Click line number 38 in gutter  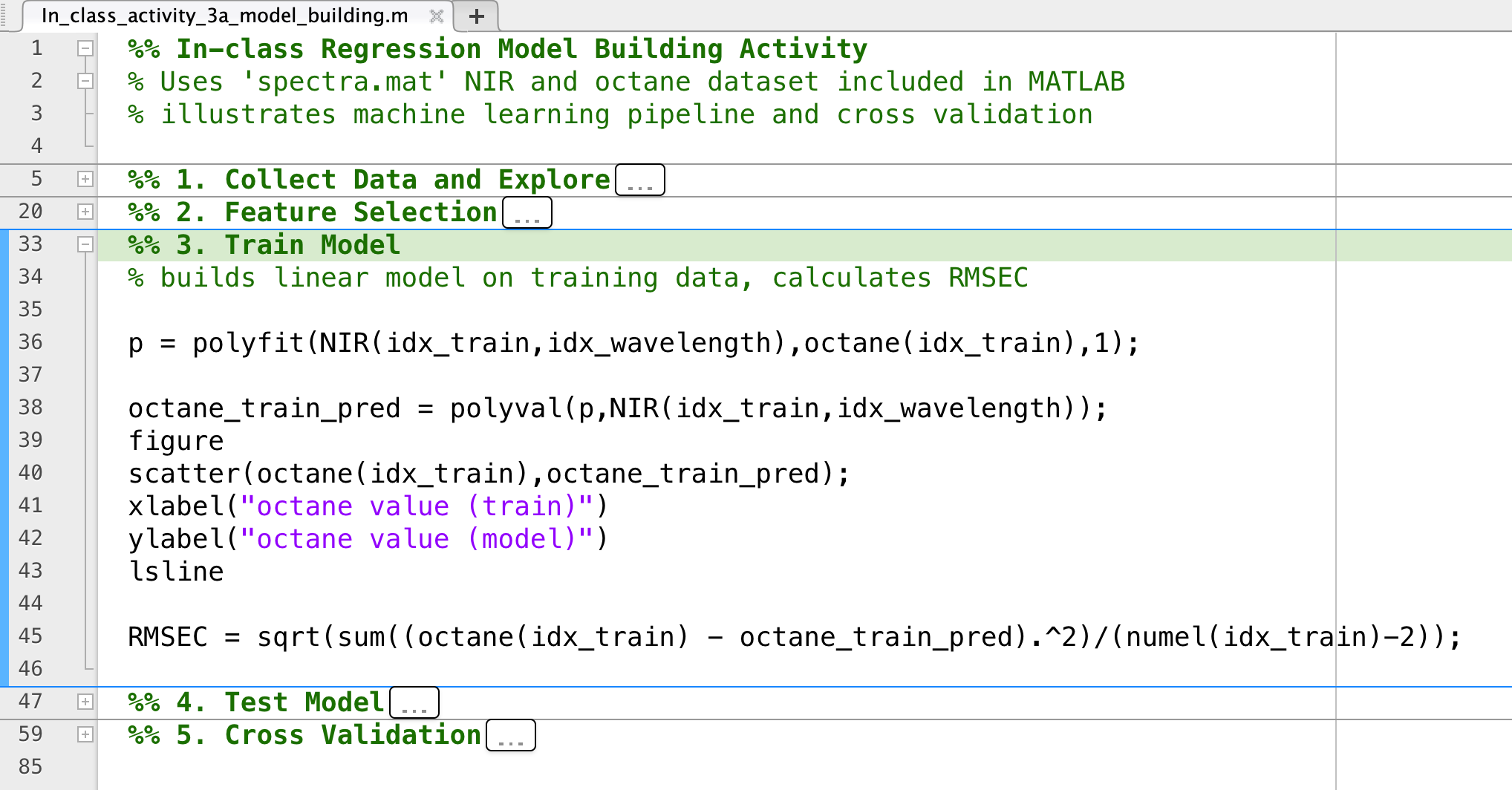coord(30,408)
